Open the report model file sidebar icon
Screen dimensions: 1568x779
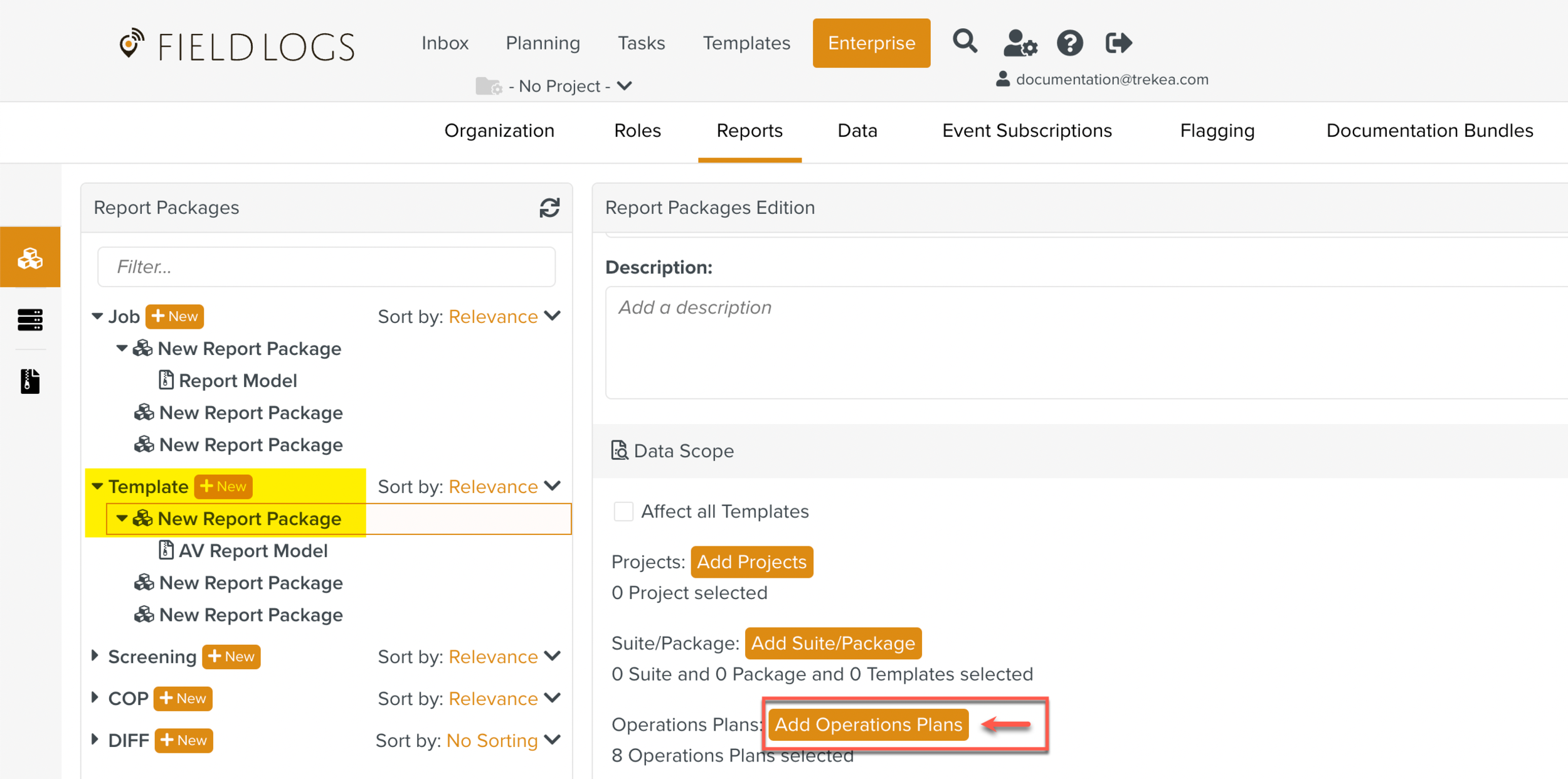point(30,381)
